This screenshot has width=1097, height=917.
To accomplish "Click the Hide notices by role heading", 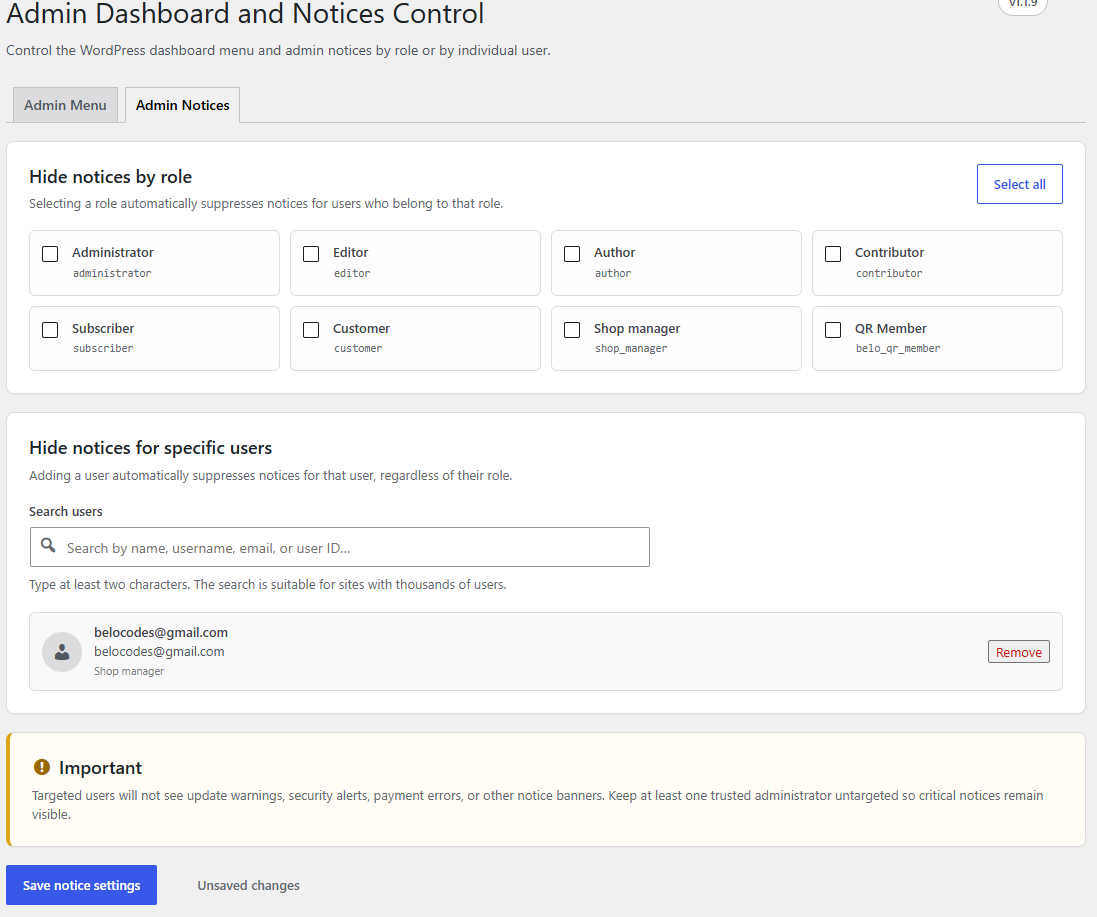I will pos(111,177).
